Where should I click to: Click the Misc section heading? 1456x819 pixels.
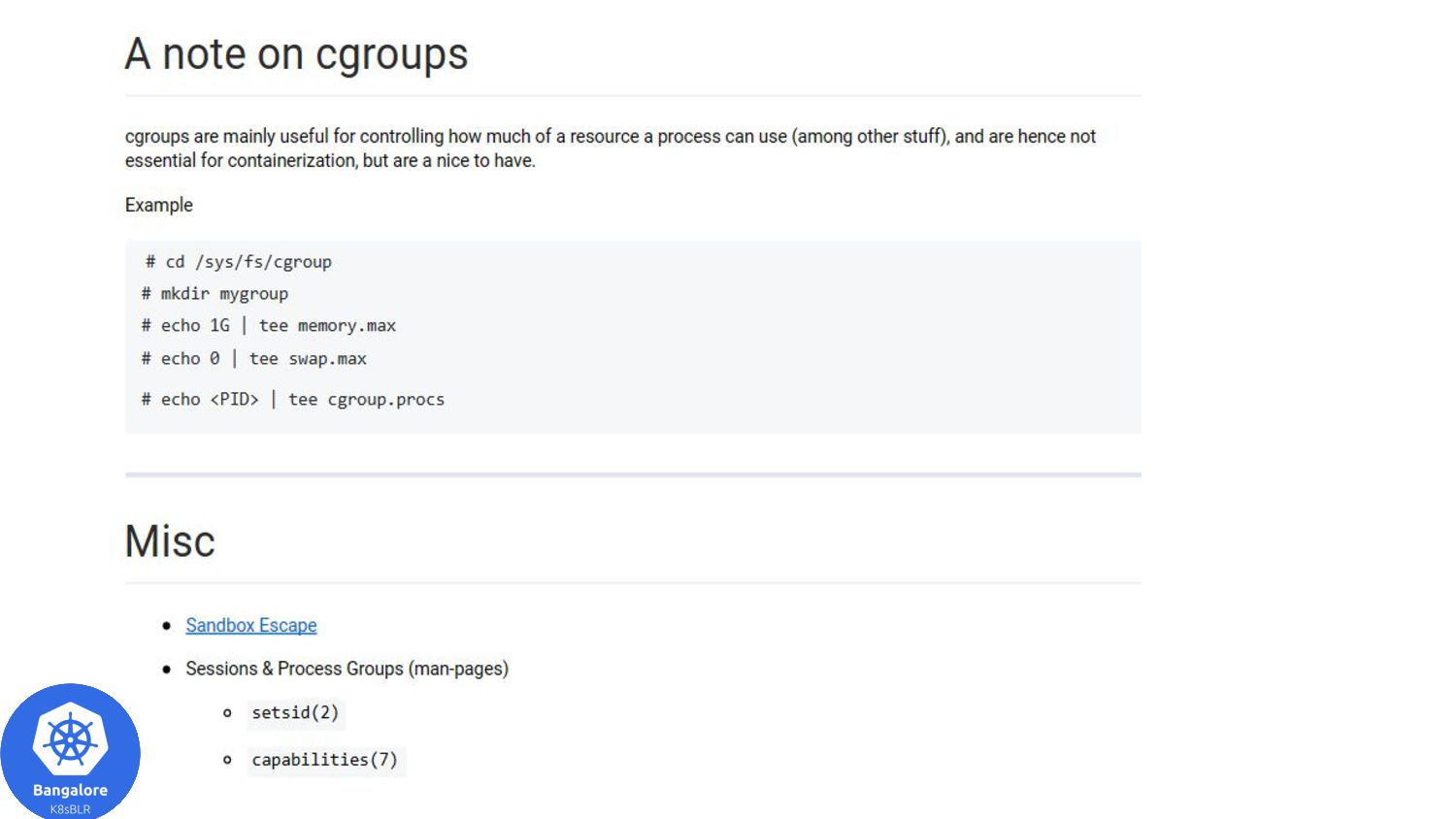[170, 541]
